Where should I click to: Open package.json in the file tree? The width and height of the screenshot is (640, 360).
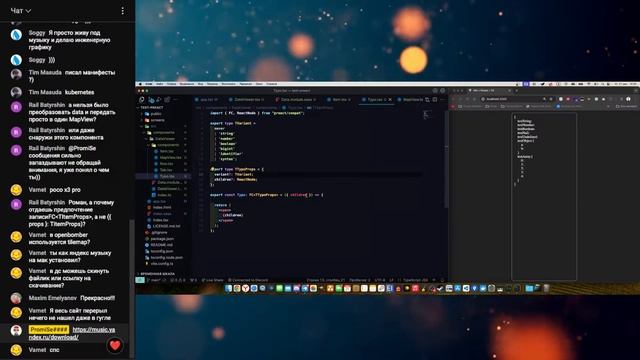[x=162, y=239]
